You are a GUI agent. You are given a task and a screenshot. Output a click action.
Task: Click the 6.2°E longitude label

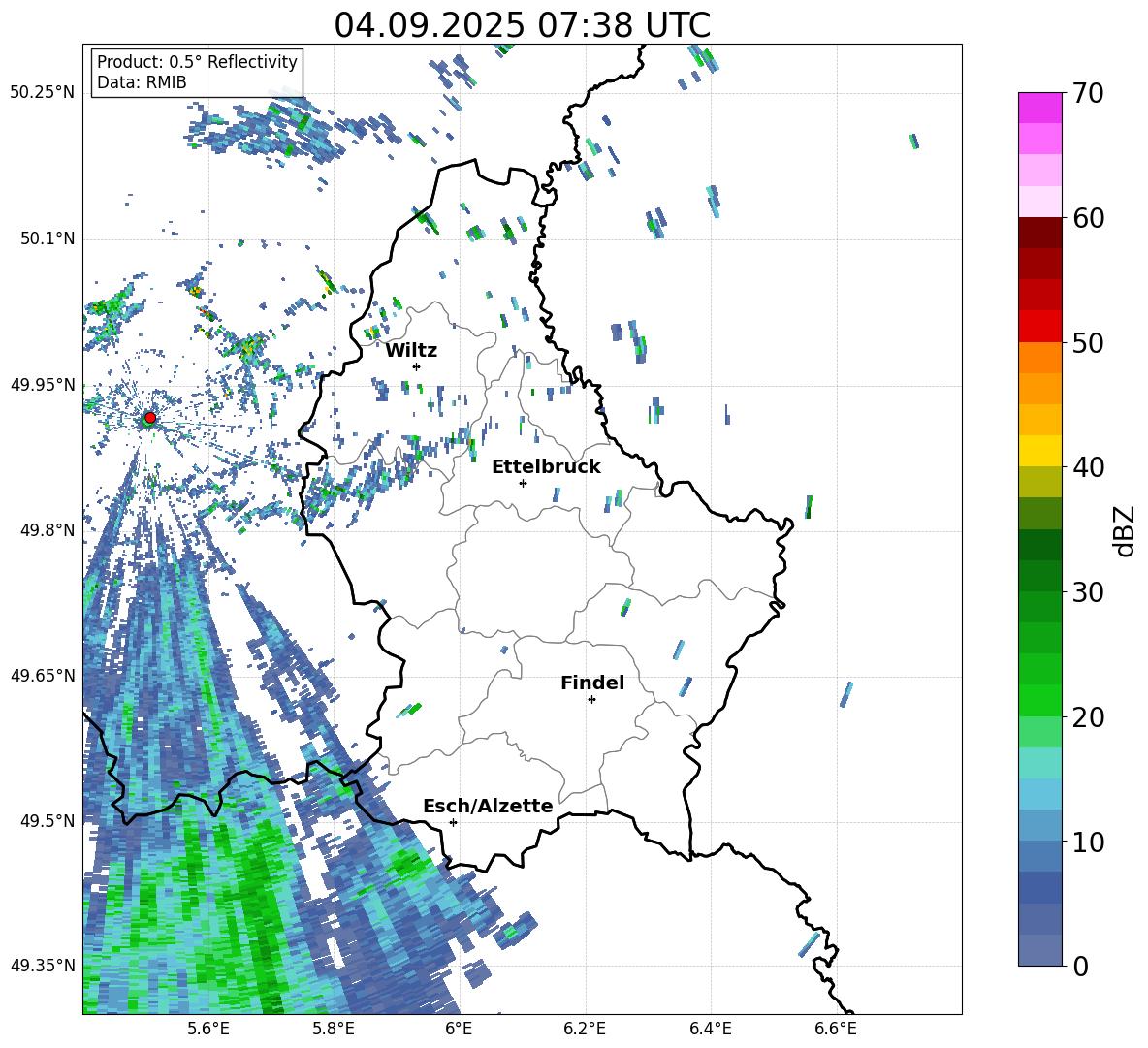click(x=585, y=1029)
